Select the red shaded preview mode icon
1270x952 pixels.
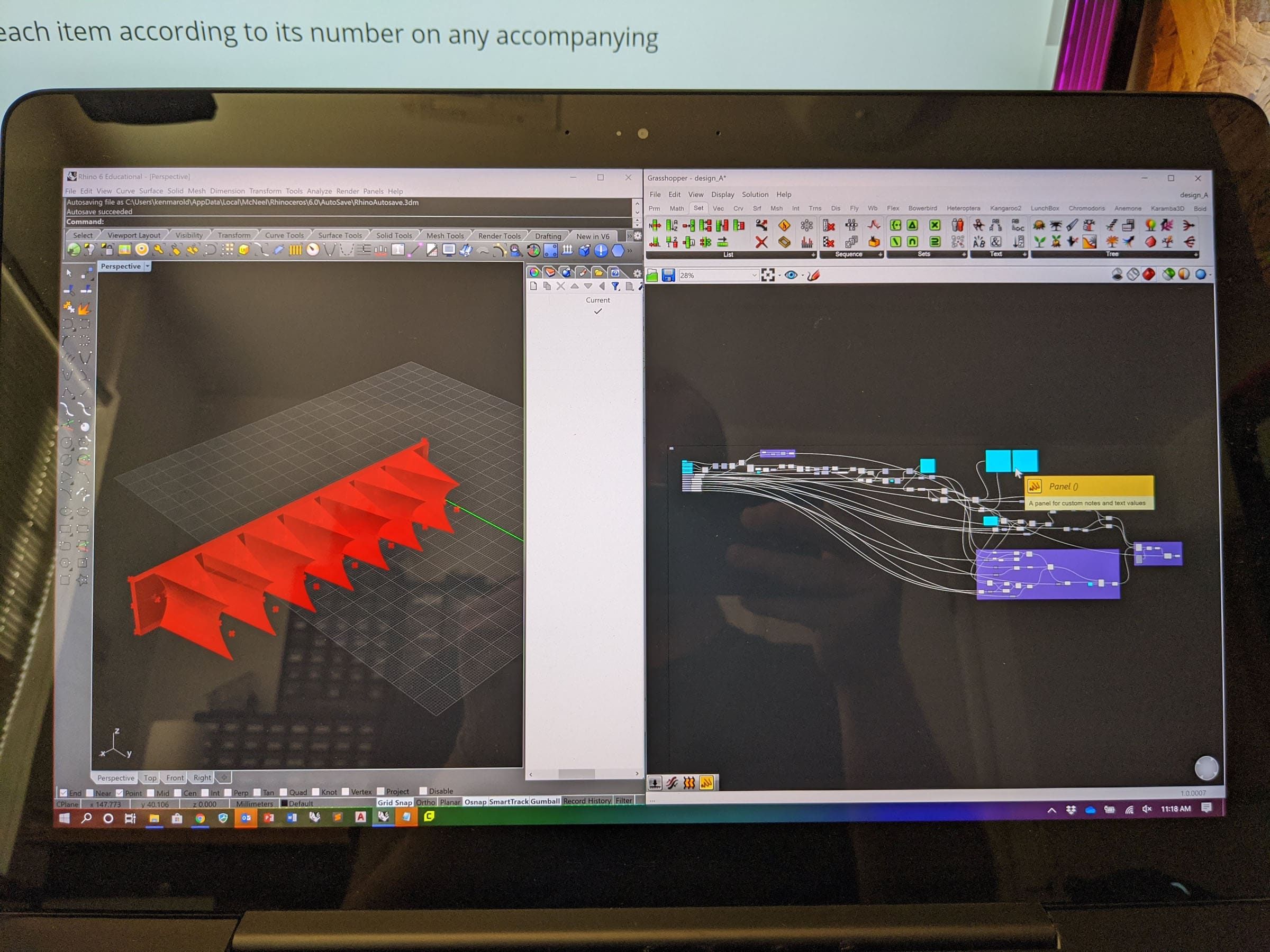tap(1148, 274)
